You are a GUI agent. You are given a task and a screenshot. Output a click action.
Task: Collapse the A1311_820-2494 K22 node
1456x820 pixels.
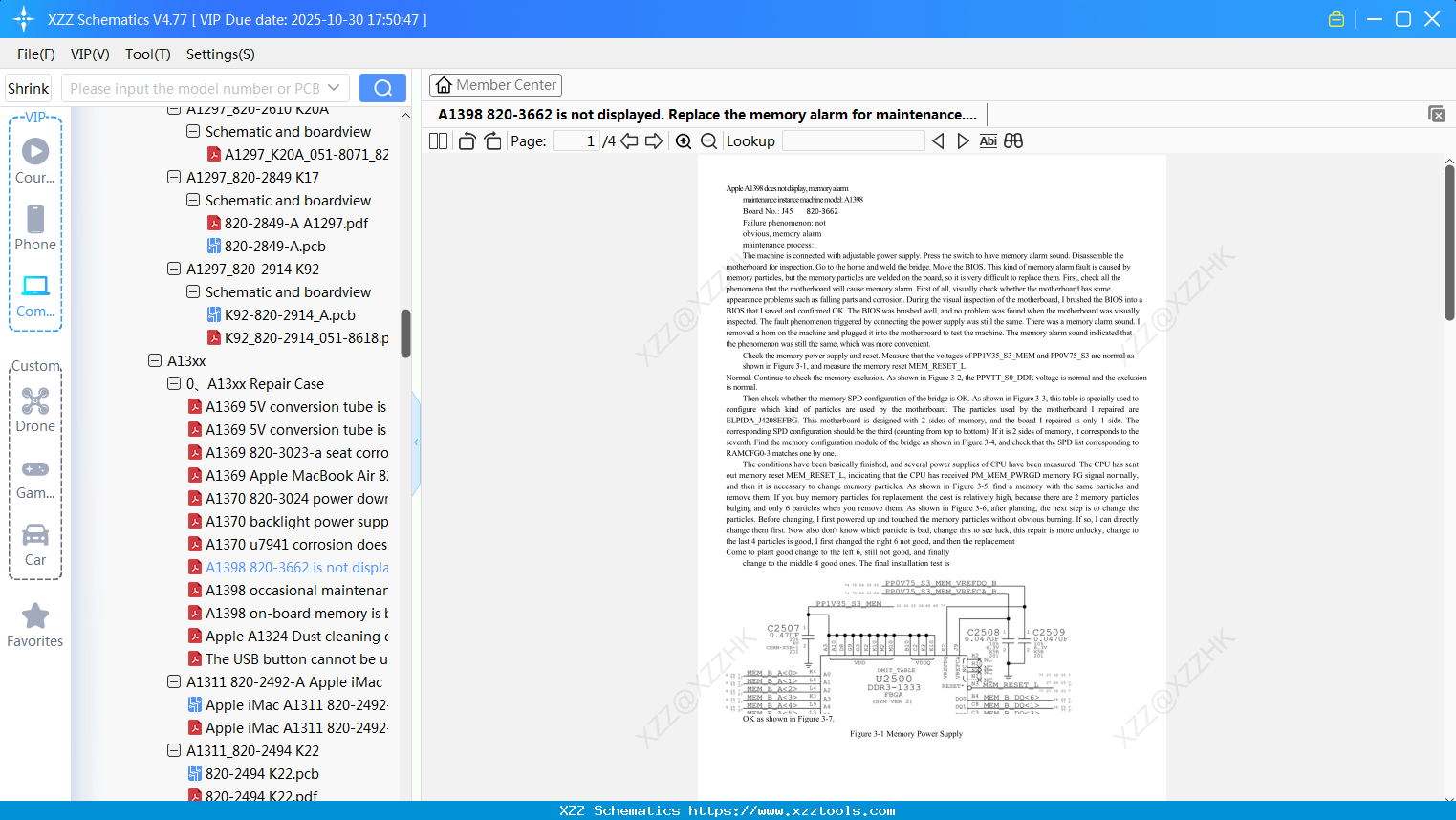point(174,750)
